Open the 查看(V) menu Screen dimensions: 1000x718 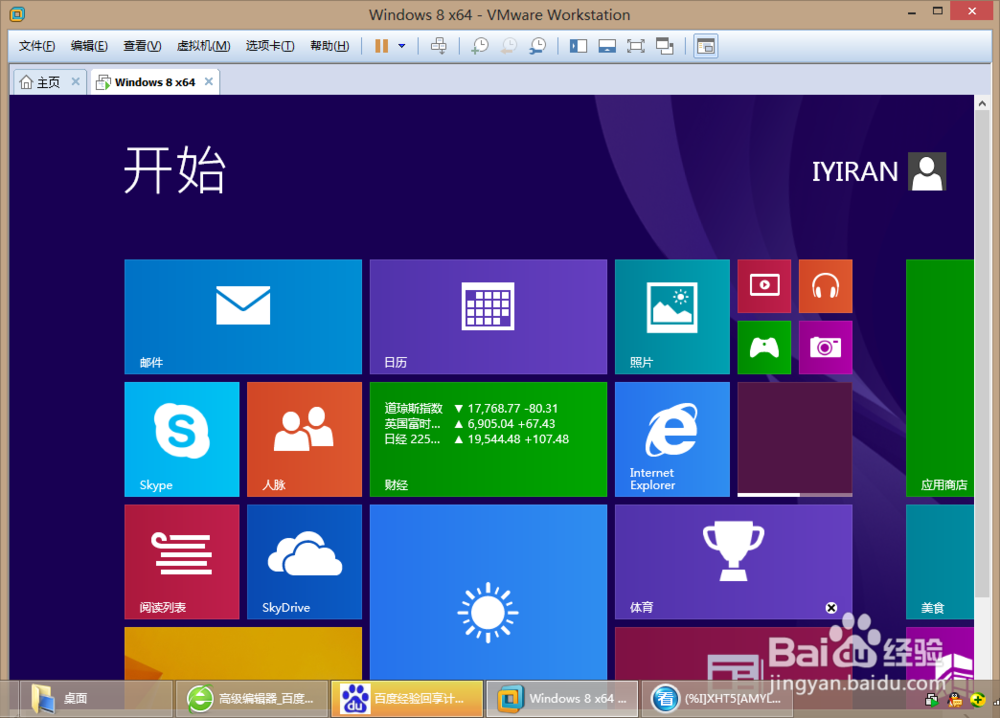pos(142,46)
